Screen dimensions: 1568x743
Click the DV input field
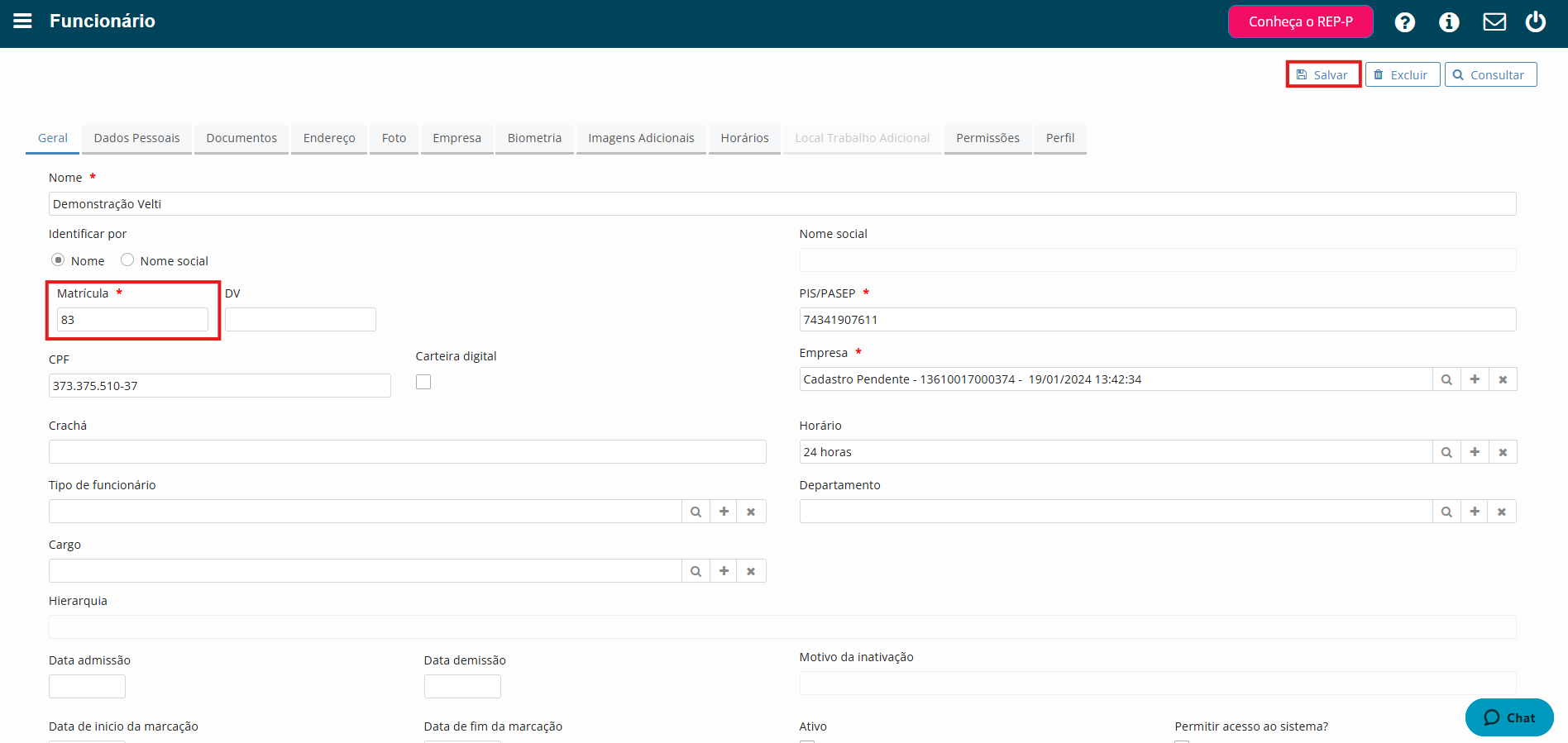pos(300,320)
